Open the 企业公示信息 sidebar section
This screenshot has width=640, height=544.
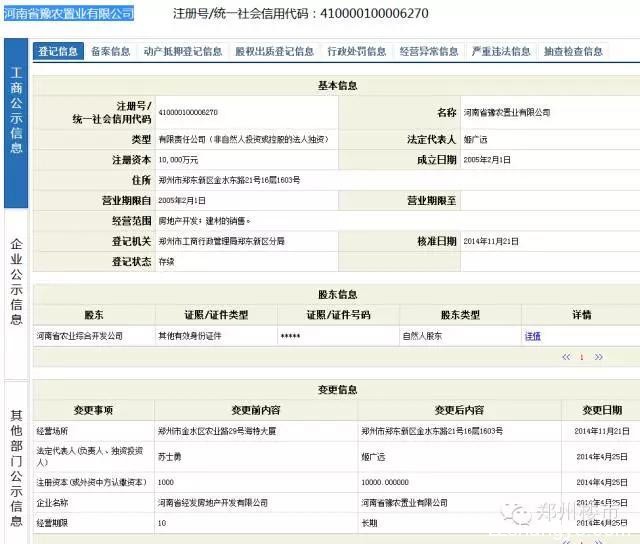coord(16,294)
